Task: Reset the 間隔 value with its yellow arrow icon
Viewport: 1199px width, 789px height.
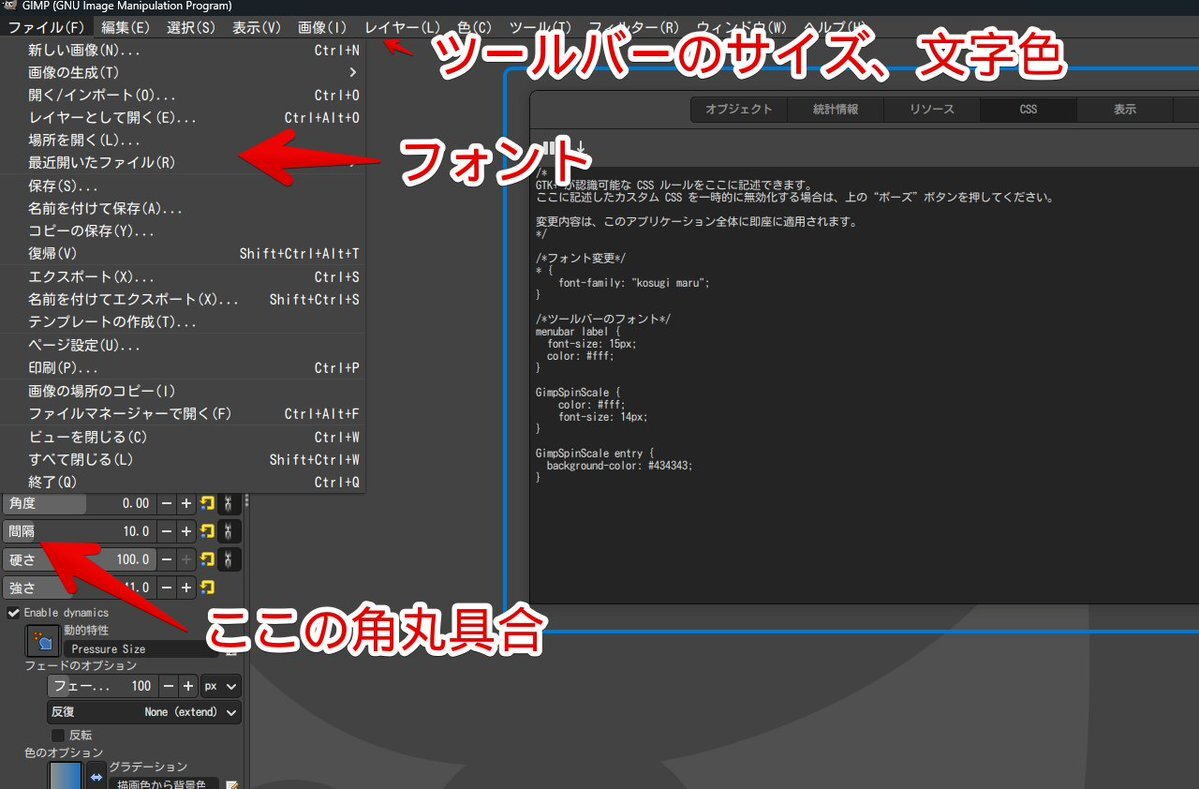Action: click(x=207, y=531)
